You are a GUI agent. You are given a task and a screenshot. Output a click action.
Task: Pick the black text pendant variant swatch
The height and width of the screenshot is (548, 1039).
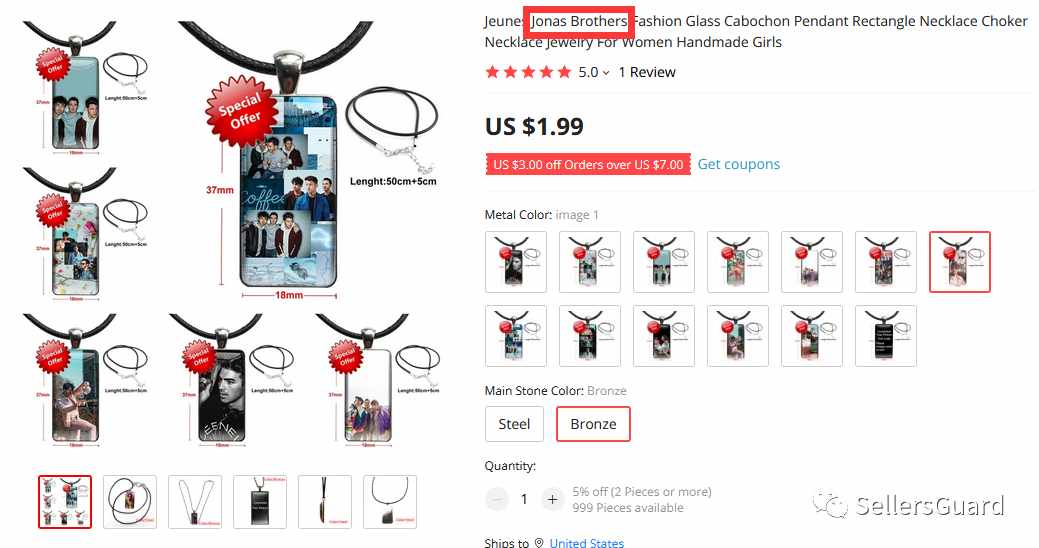(885, 336)
